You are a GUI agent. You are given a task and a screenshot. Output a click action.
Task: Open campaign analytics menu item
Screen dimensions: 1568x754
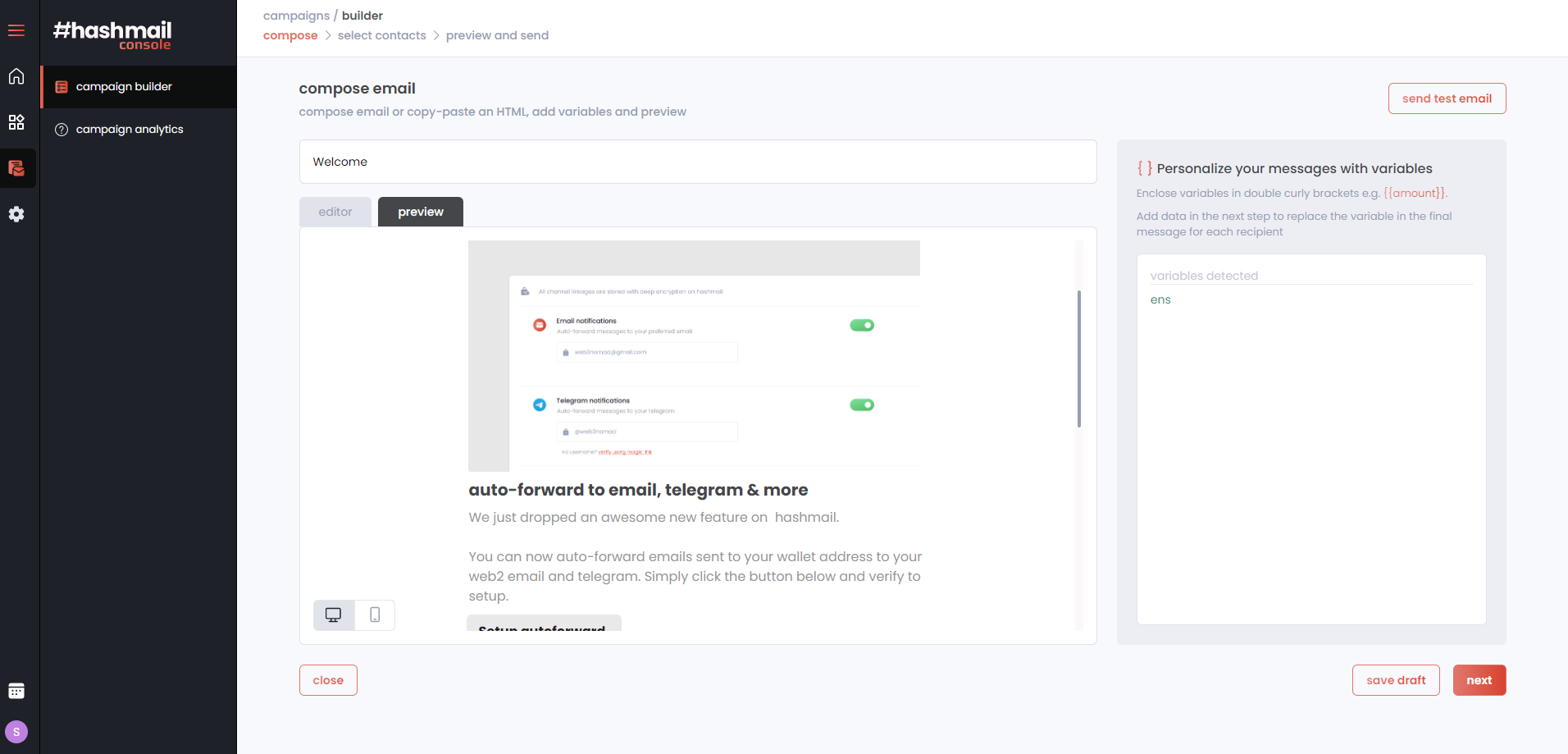pyautogui.click(x=139, y=130)
